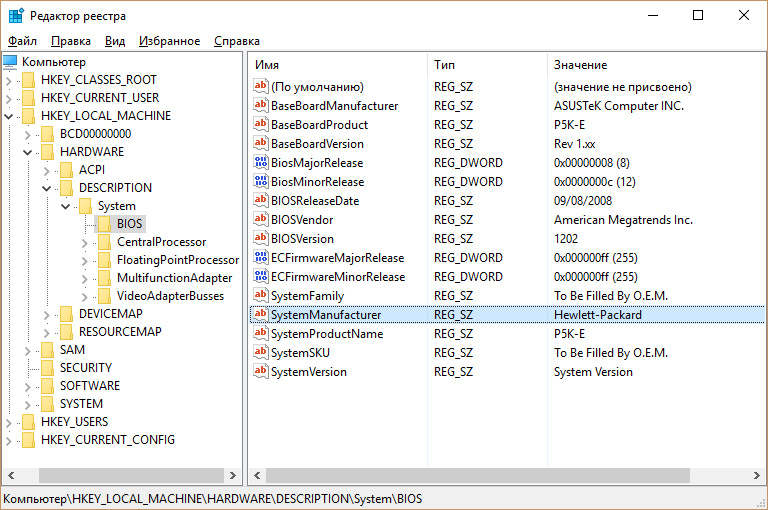Select the HKEY_CURRENT_CONFIG tree item
This screenshot has width=768, height=510.
tap(107, 440)
